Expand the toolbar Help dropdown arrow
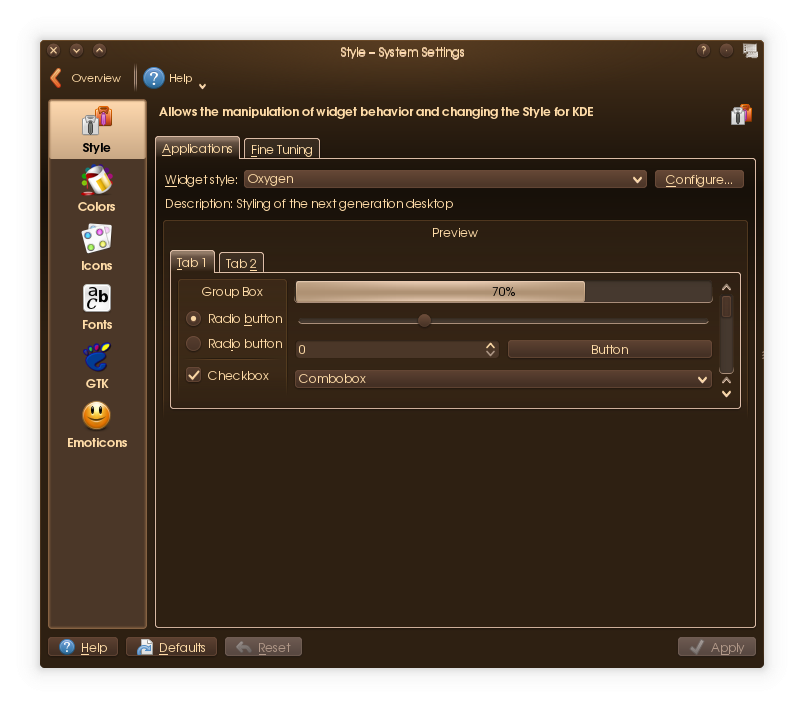Image resolution: width=804 pixels, height=708 pixels. 203,86
